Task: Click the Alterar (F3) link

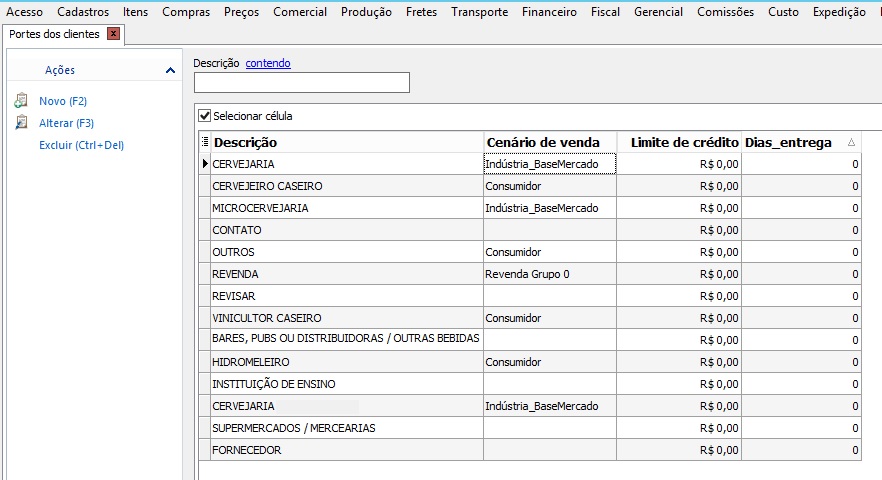Action: point(66,123)
